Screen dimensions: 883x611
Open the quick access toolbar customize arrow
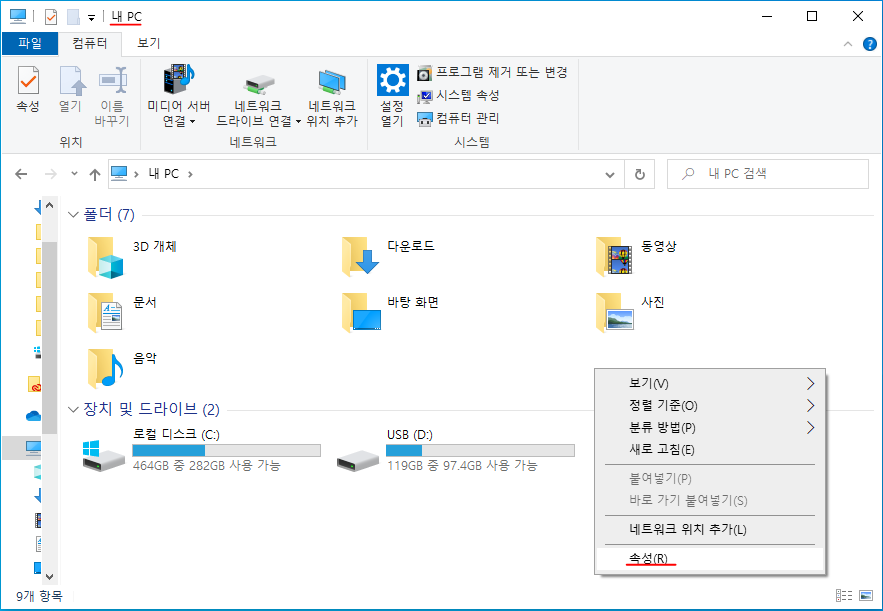pos(91,17)
